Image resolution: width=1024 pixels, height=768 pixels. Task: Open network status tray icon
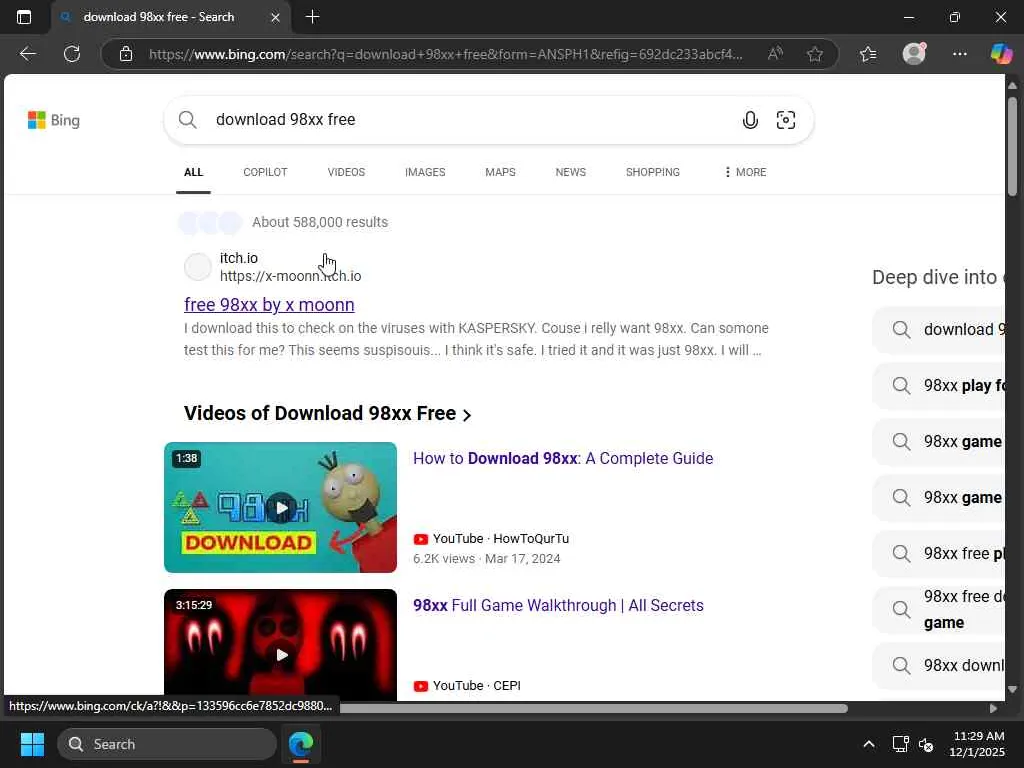click(x=901, y=744)
